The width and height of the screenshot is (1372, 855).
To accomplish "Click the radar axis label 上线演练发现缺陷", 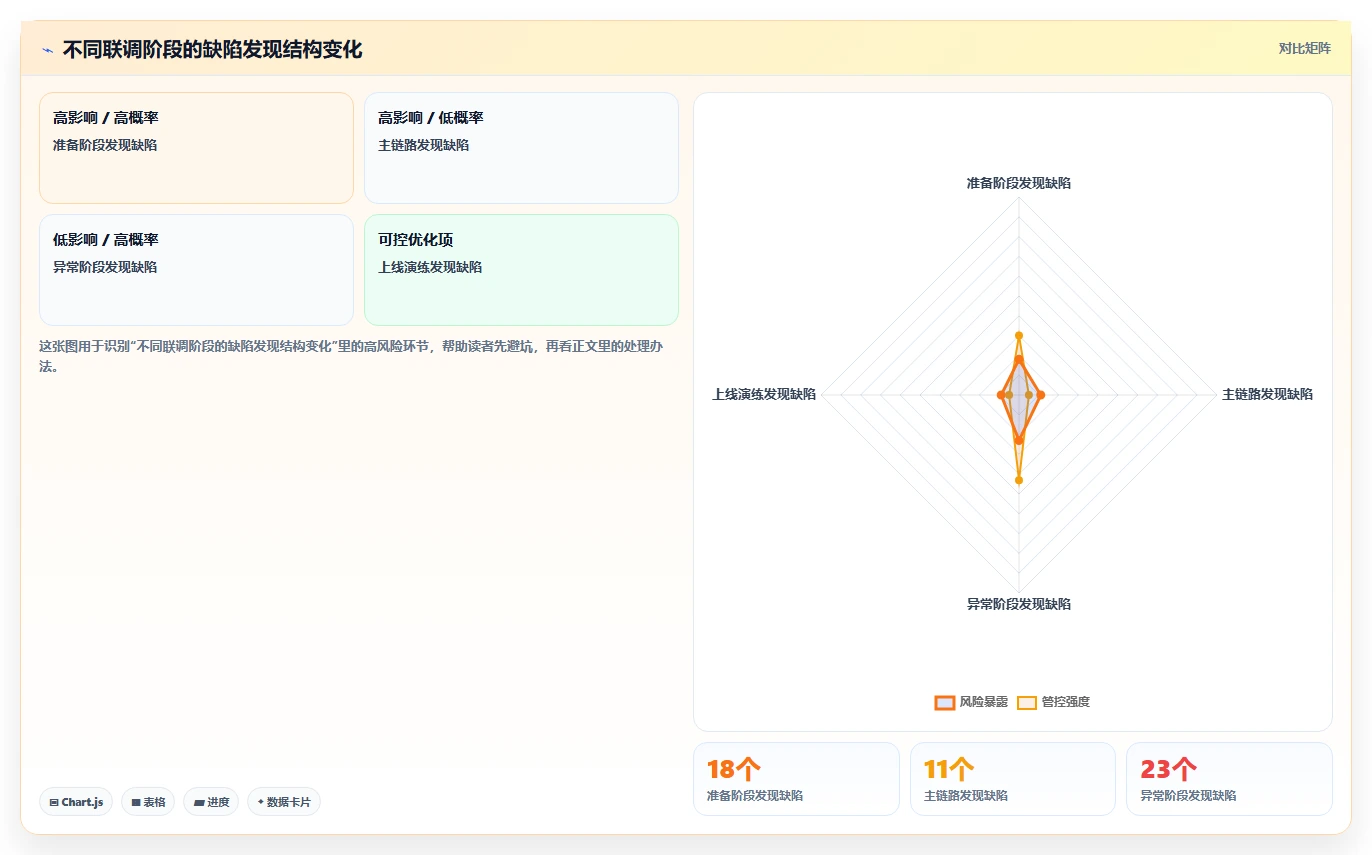I will [764, 394].
